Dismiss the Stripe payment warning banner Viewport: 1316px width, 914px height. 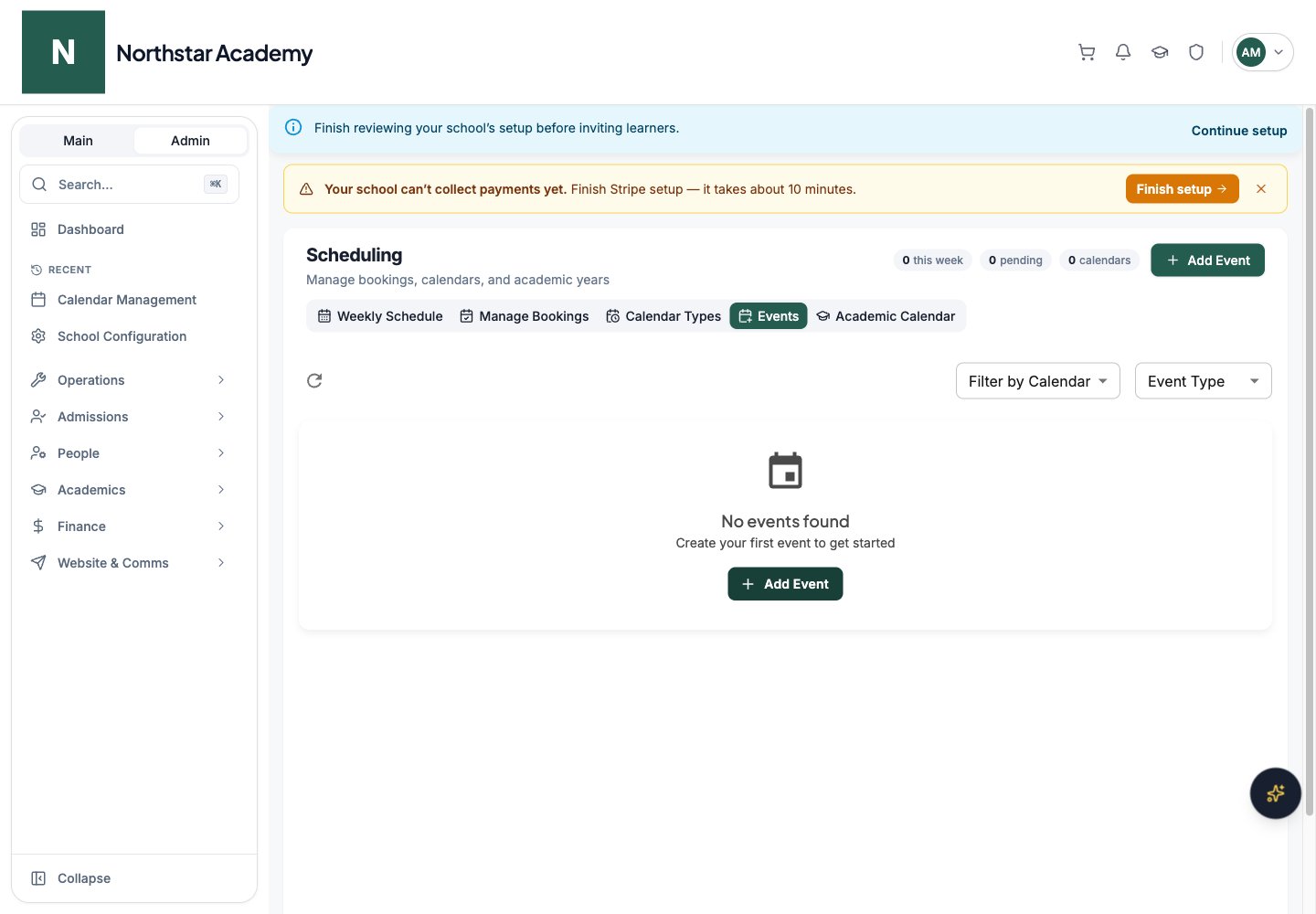[x=1261, y=189]
